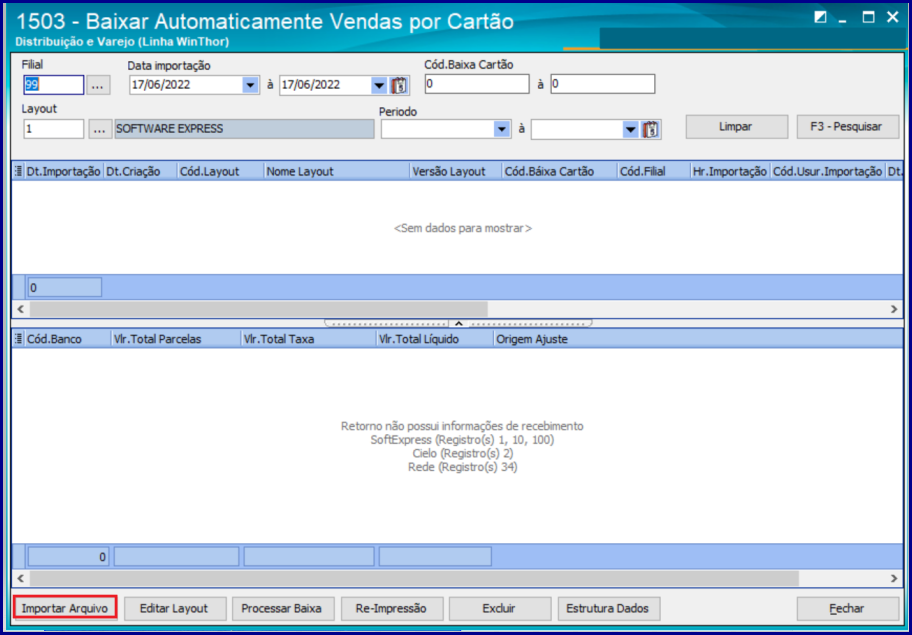Viewport: 912px width, 635px height.
Task: Sort by Versão Layout column header
Action: click(x=455, y=172)
